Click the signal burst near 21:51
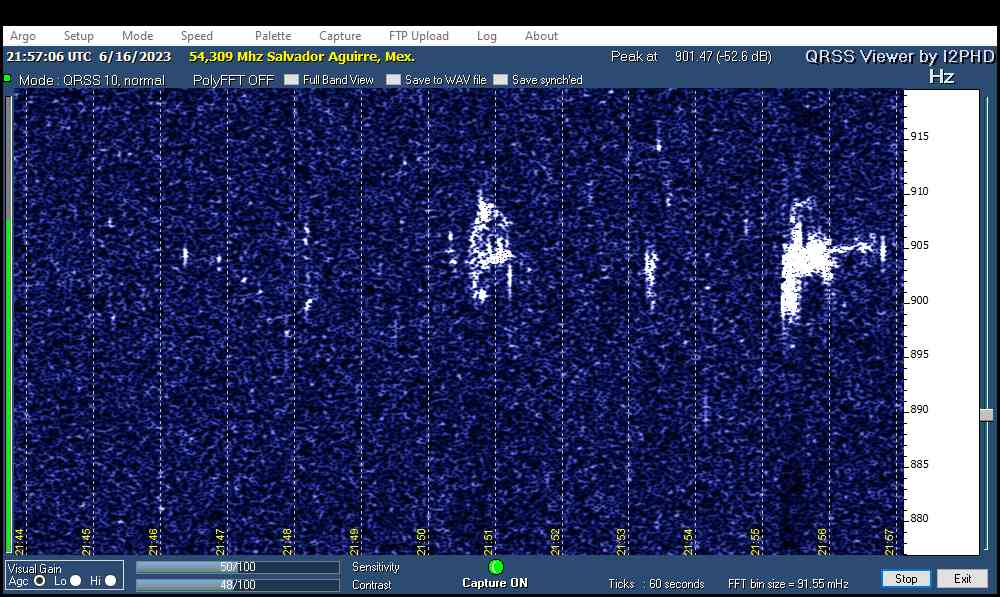1000x597 pixels. pos(488,249)
